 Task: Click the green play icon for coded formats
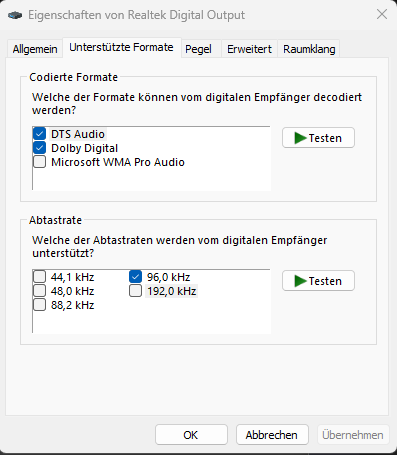coord(300,138)
